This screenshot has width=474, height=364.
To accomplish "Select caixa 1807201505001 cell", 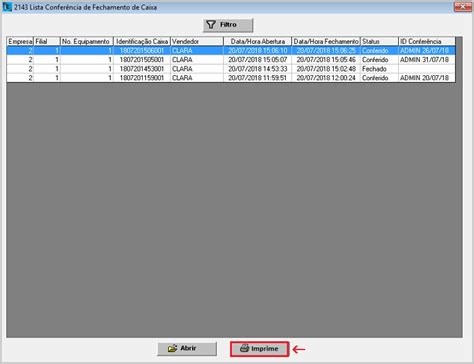I will [x=142, y=60].
